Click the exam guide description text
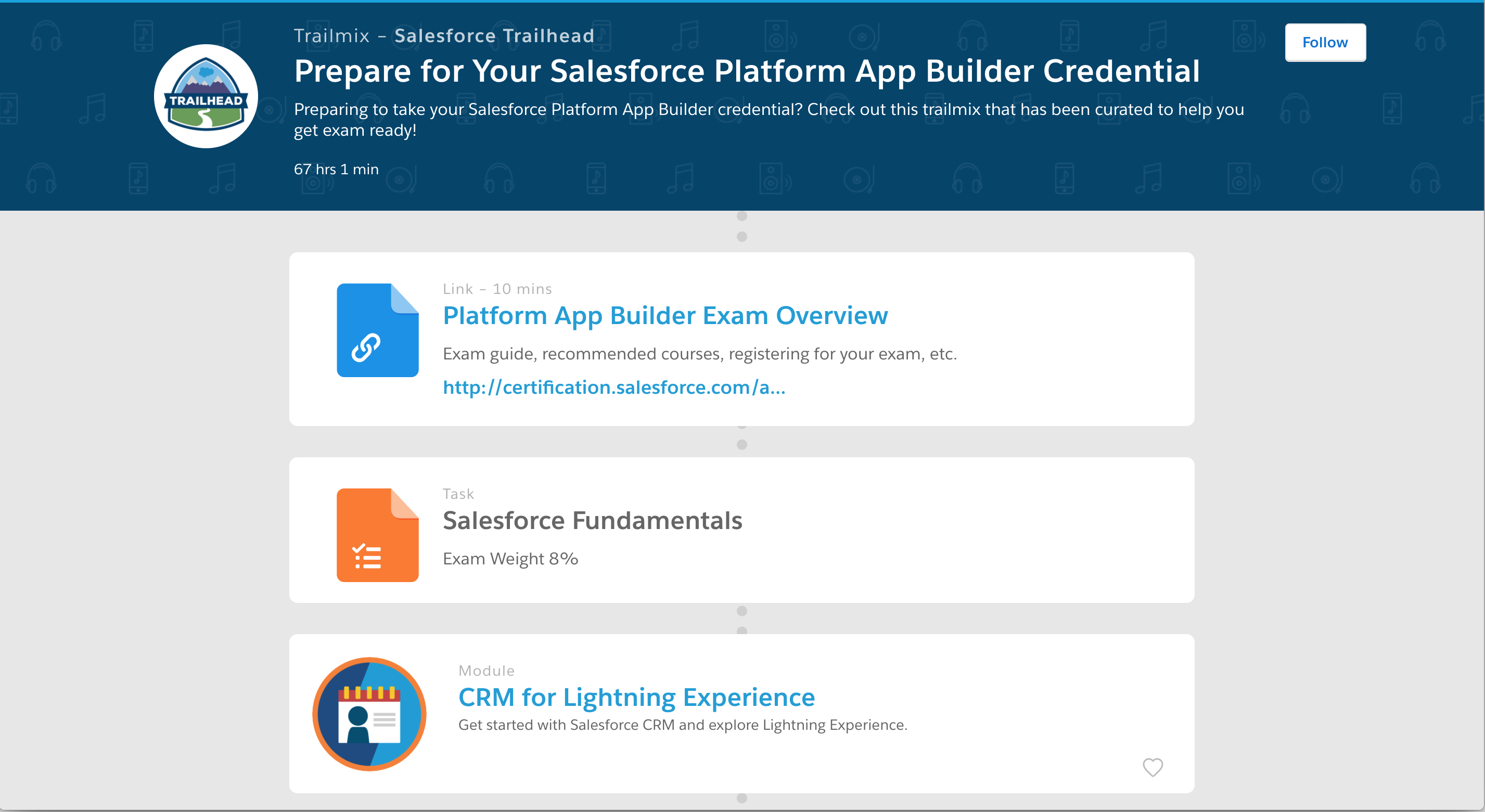The width and height of the screenshot is (1485, 812). click(699, 354)
